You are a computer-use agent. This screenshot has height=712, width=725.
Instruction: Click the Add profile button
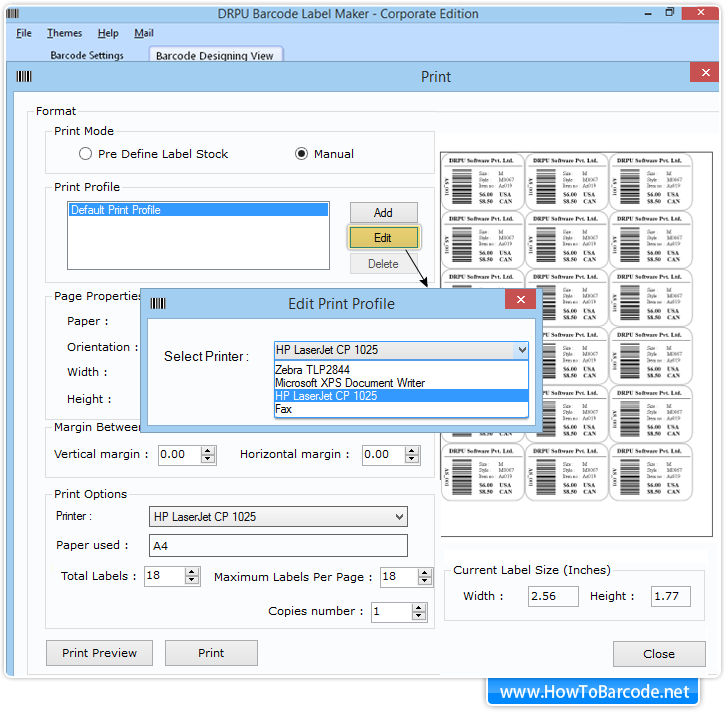click(x=383, y=213)
